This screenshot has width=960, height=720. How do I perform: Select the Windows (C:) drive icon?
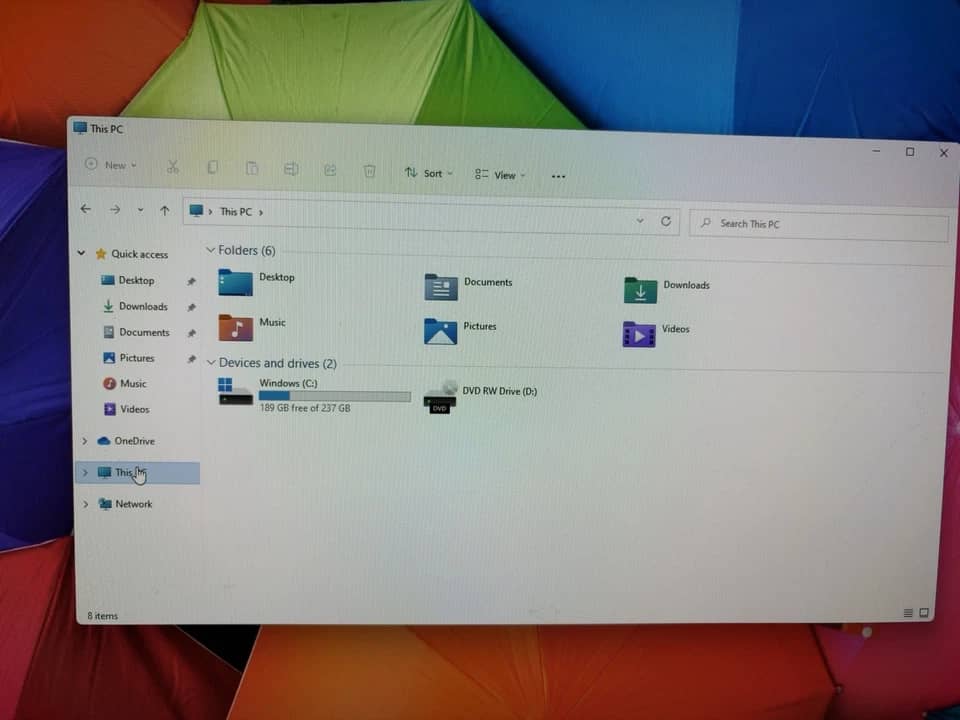click(x=235, y=392)
